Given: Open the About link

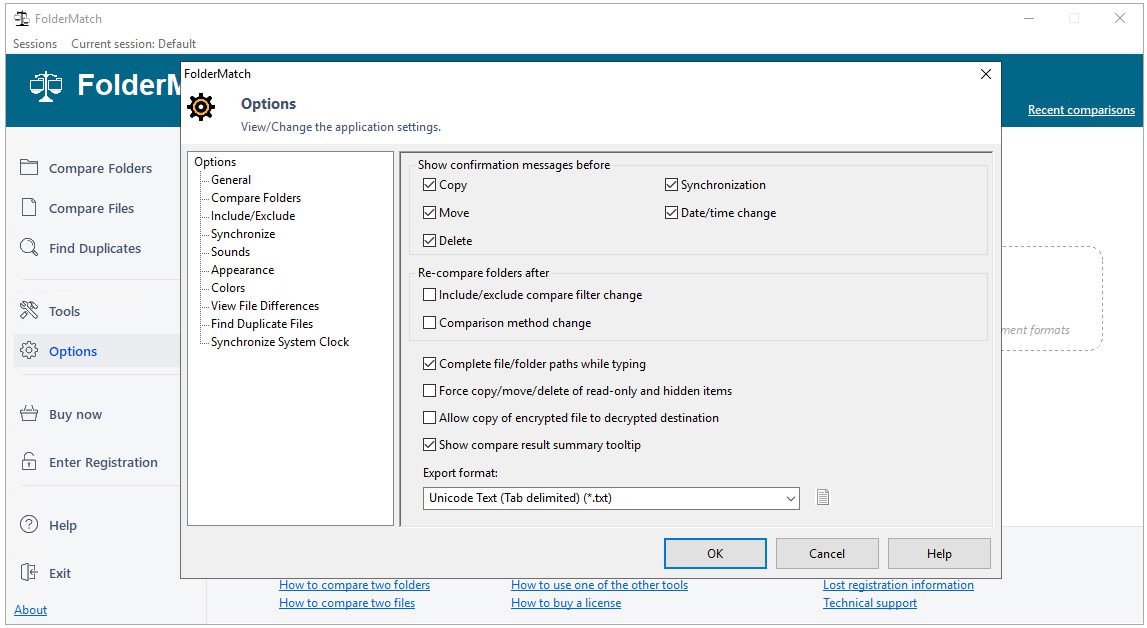Looking at the screenshot, I should tap(31, 610).
